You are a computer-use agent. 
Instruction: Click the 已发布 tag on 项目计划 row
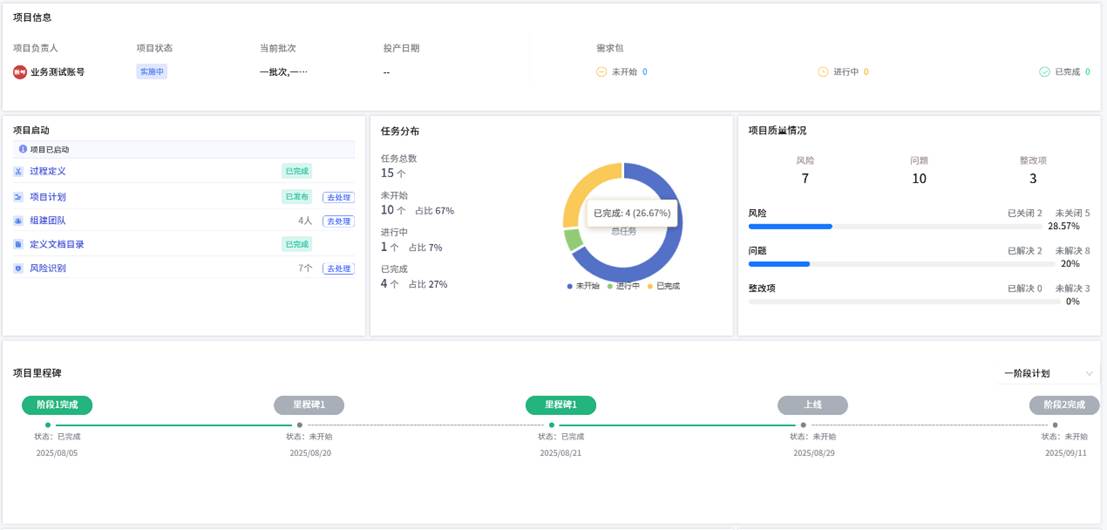pos(297,198)
